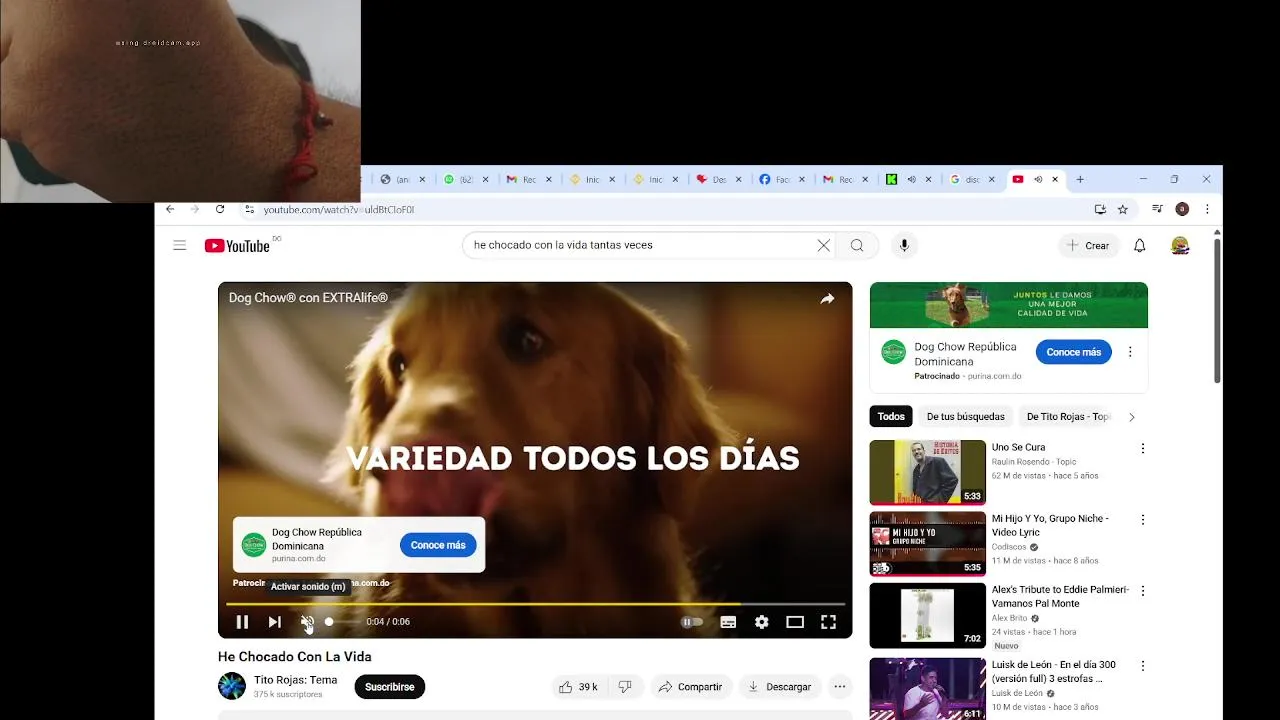
Task: Open options for Alex's Tribute video
Action: point(1142,591)
